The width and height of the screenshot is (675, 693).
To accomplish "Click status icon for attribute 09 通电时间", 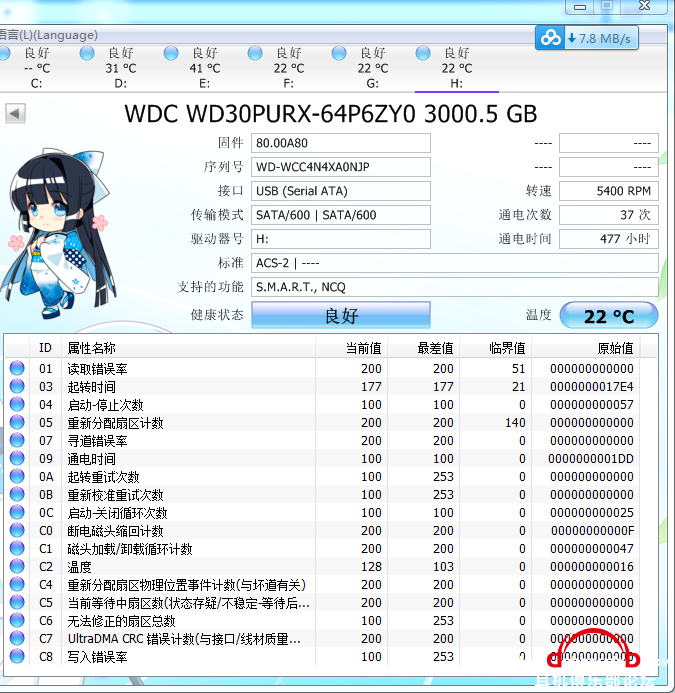I will pyautogui.click(x=17, y=458).
